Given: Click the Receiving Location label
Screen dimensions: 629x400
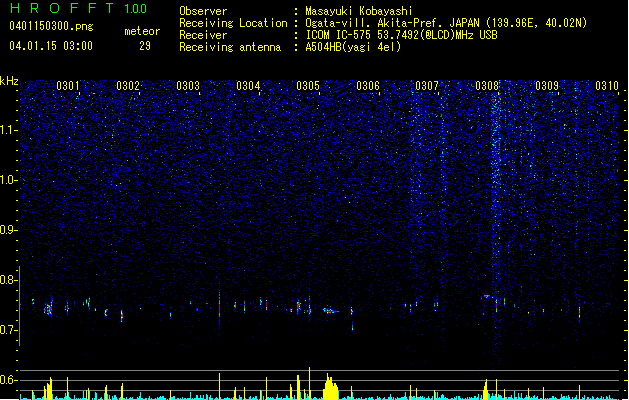Looking at the screenshot, I should [x=233, y=23].
